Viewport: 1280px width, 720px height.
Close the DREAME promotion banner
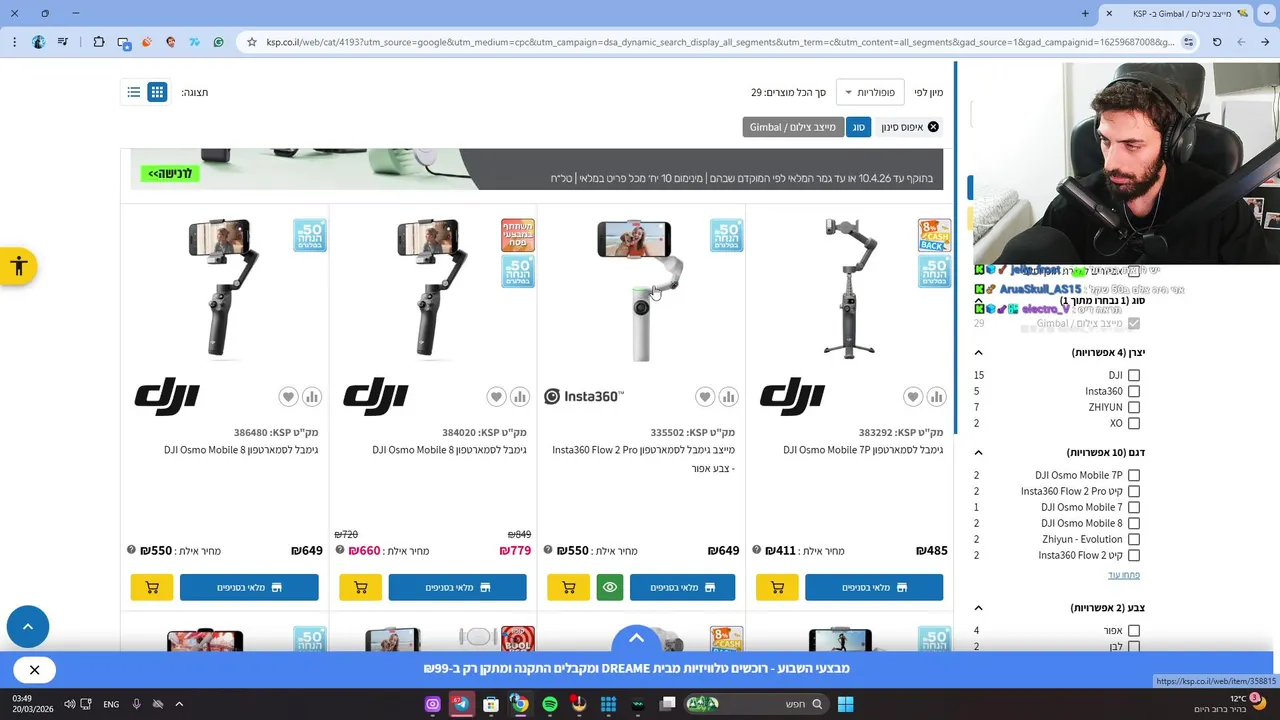point(34,670)
